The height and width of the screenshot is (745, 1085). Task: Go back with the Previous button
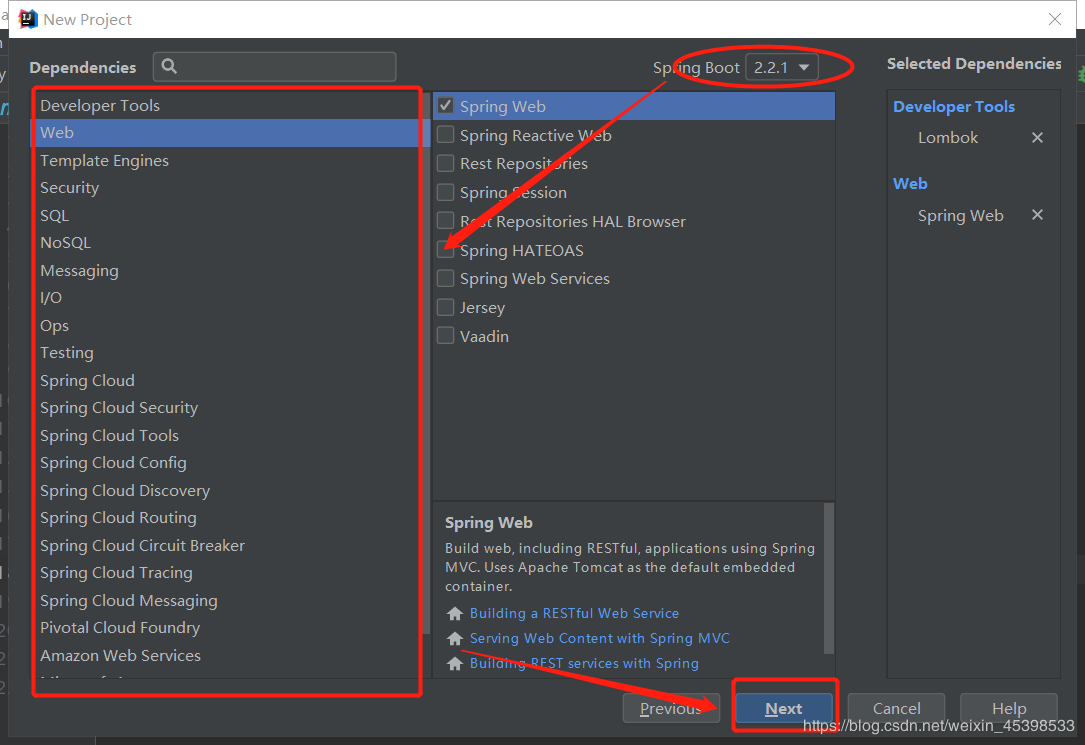671,708
